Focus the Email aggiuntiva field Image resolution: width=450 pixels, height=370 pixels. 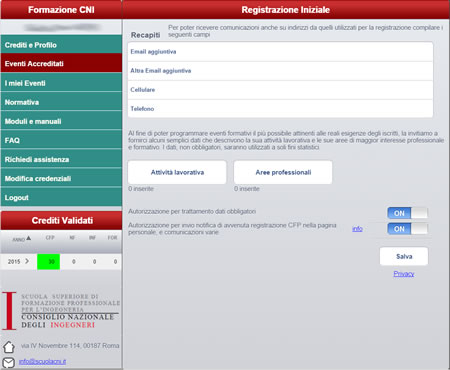coord(280,52)
